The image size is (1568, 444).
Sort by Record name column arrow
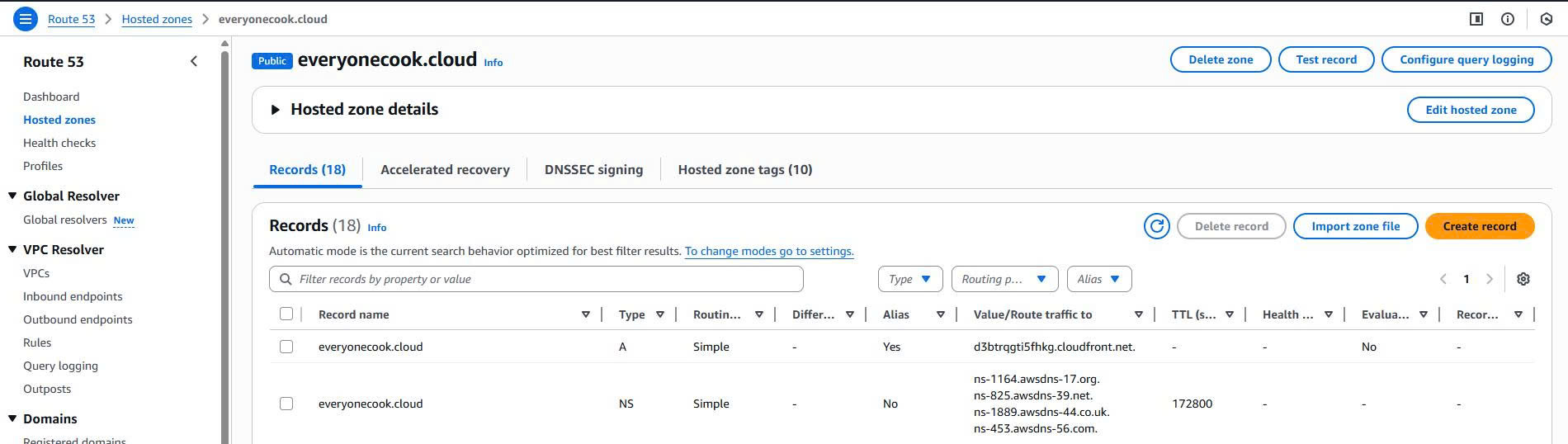[x=586, y=314]
